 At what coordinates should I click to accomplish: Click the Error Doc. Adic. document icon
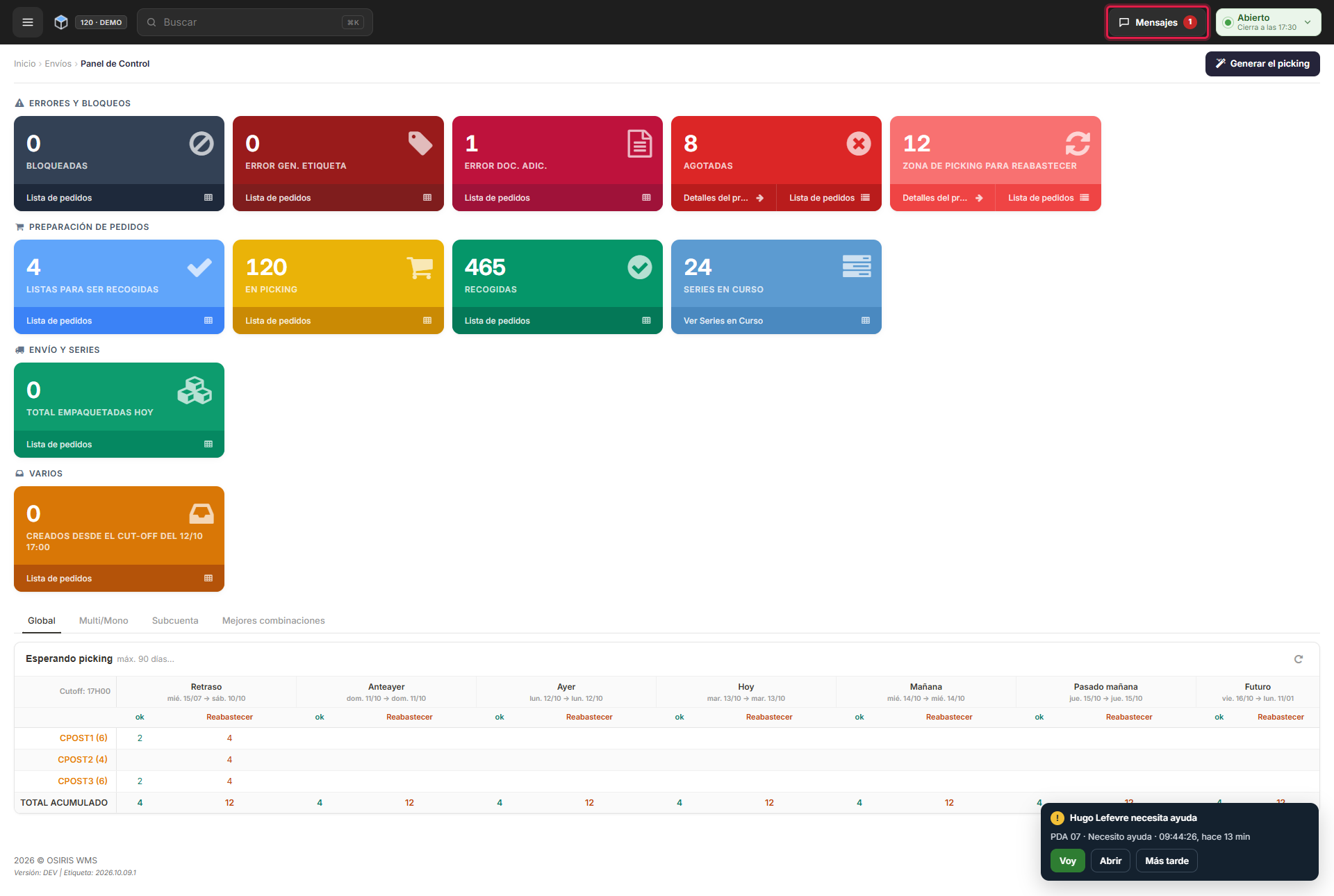click(639, 144)
